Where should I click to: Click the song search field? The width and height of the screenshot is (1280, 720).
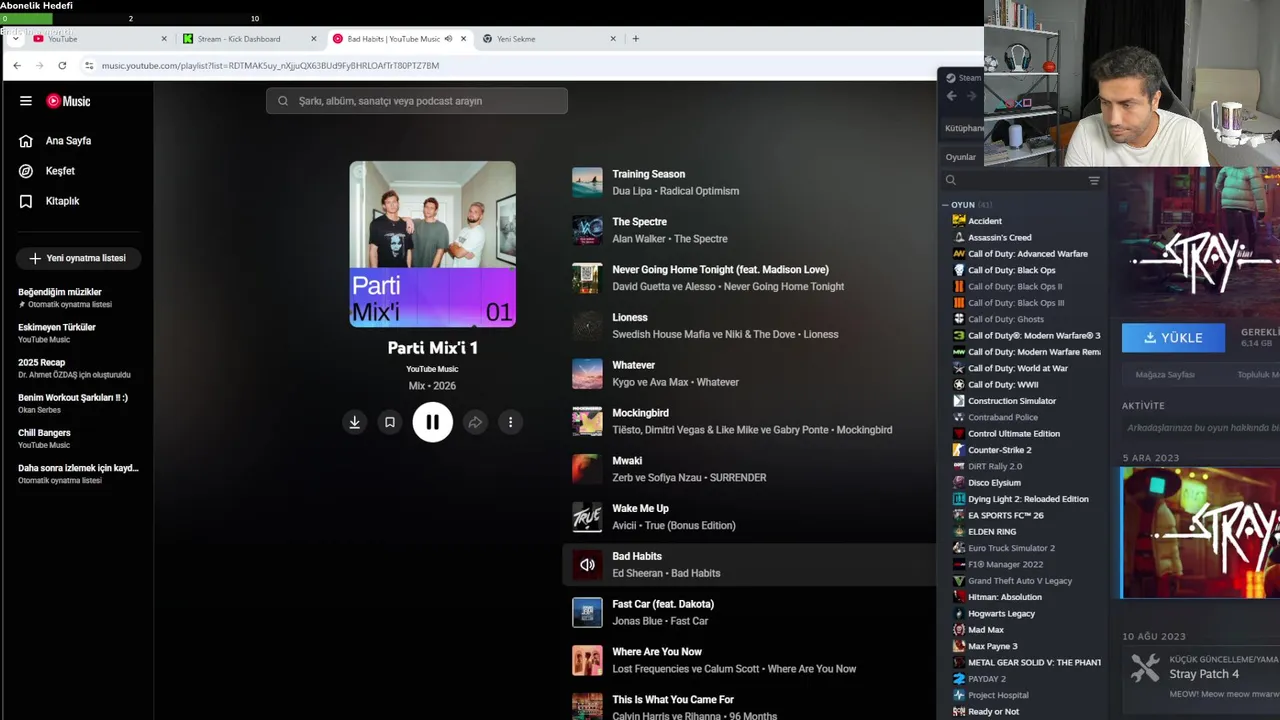pos(417,101)
